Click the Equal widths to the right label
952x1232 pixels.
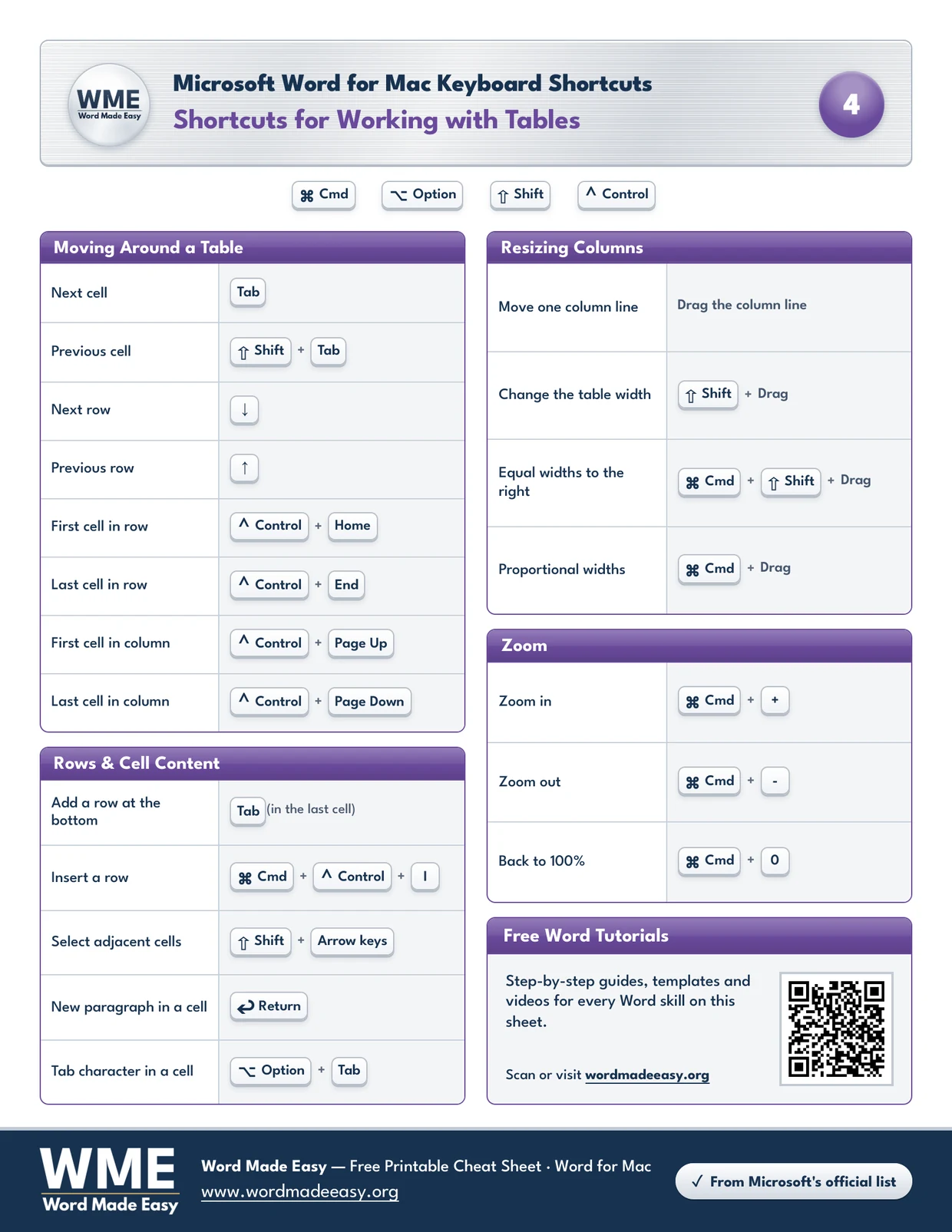tap(561, 482)
